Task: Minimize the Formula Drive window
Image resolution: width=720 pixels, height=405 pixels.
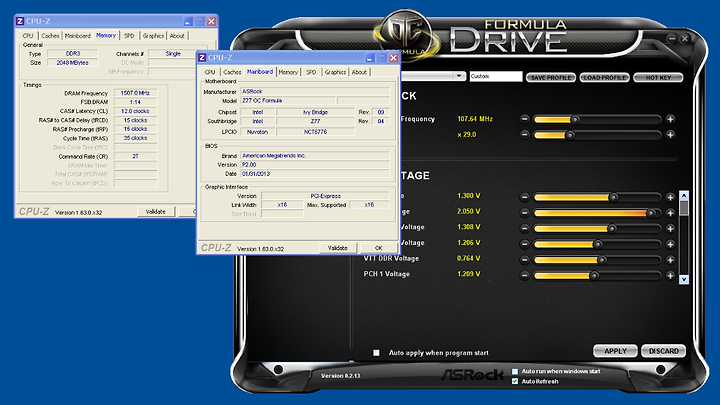Action: (x=672, y=39)
